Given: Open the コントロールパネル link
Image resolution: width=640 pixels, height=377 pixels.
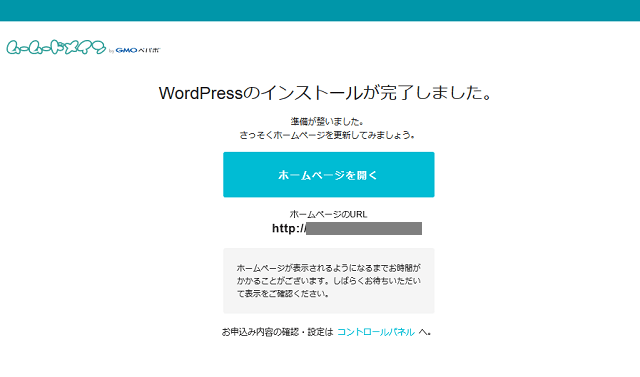Looking at the screenshot, I should [376, 332].
